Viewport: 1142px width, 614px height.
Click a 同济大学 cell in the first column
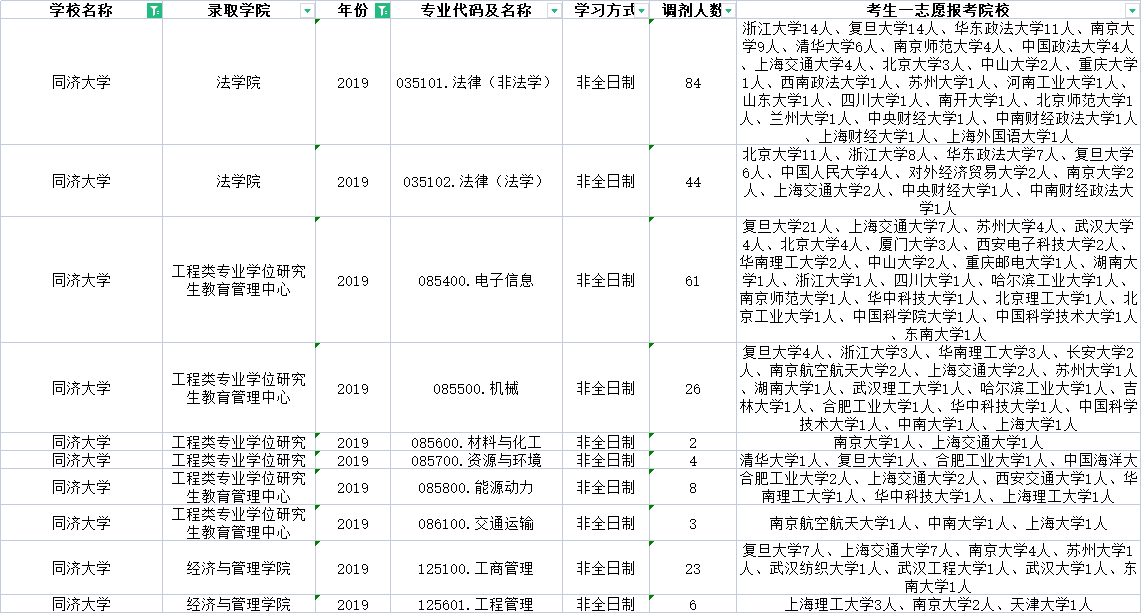[80, 81]
